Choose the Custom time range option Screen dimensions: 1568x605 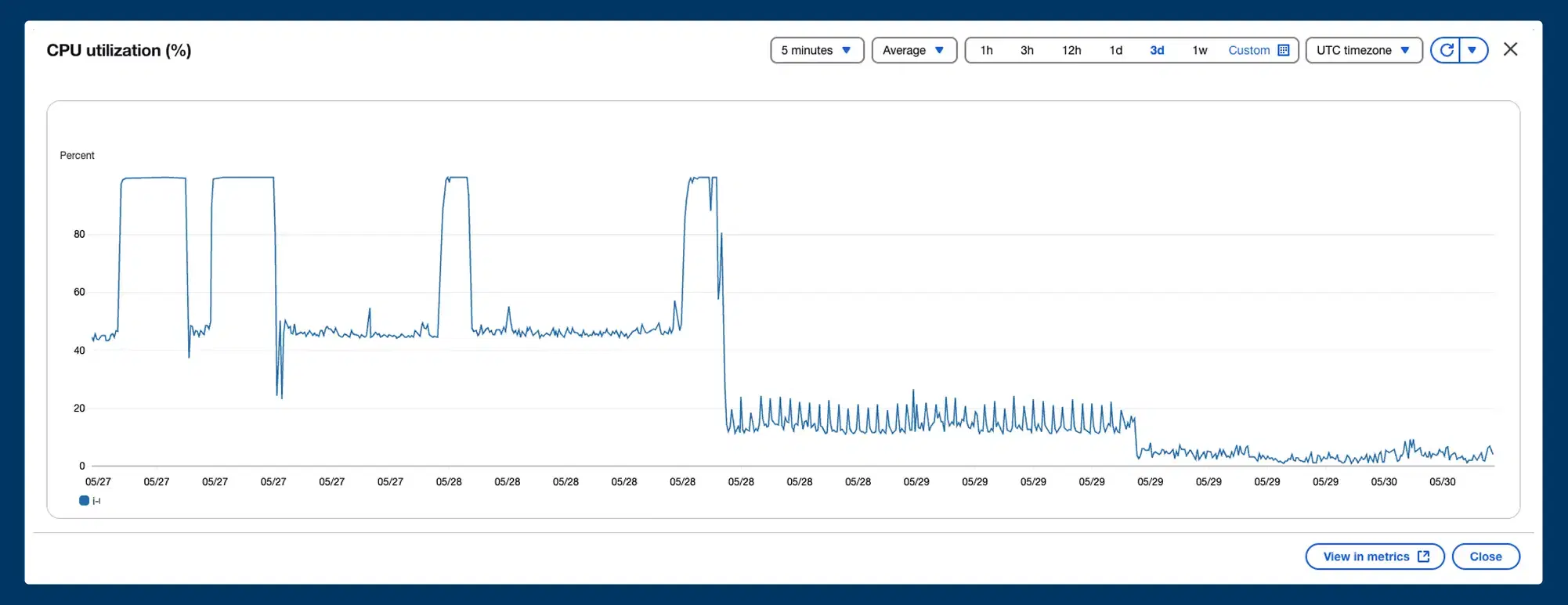tap(1248, 50)
